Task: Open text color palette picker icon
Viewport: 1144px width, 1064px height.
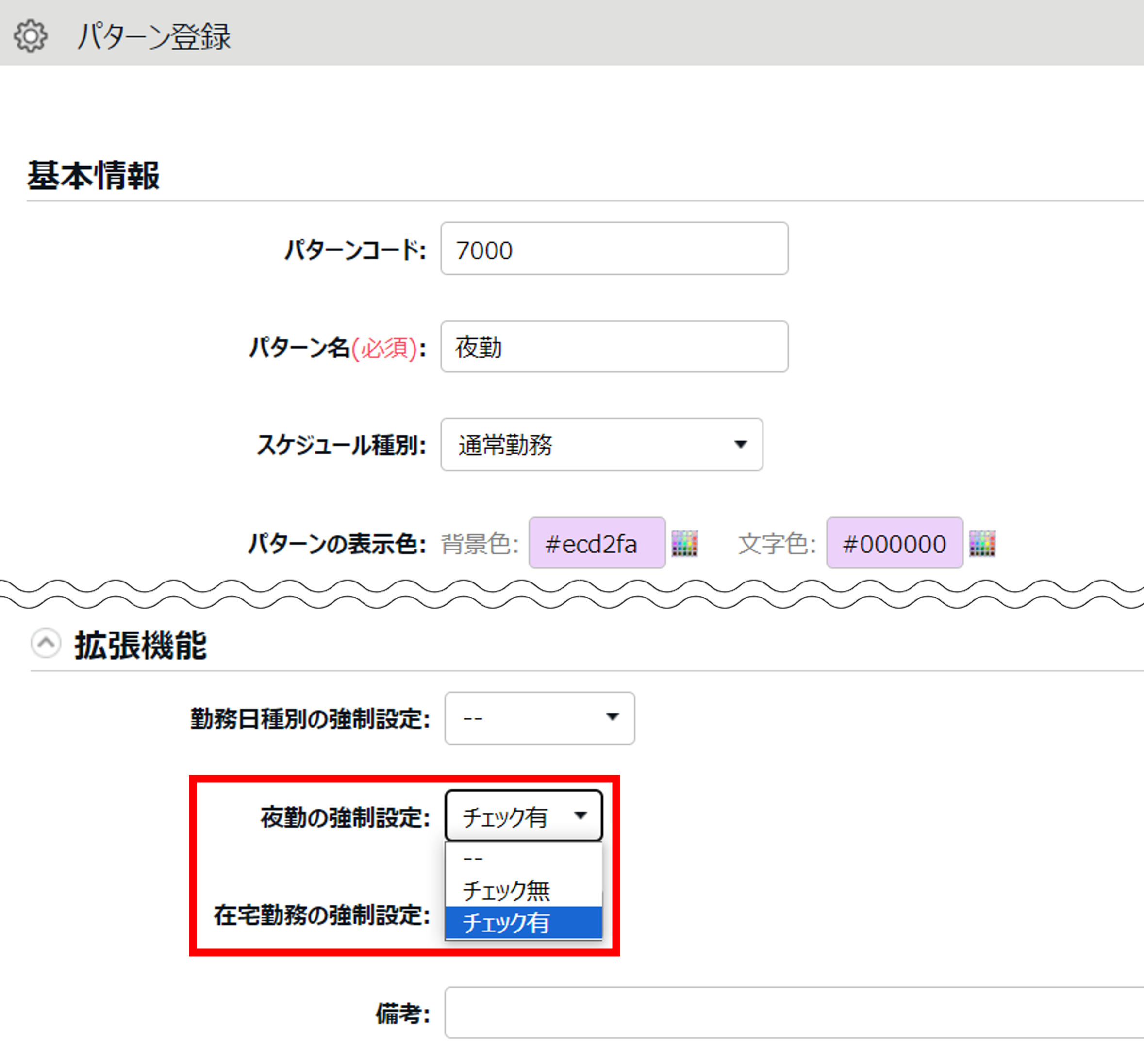Action: click(982, 543)
